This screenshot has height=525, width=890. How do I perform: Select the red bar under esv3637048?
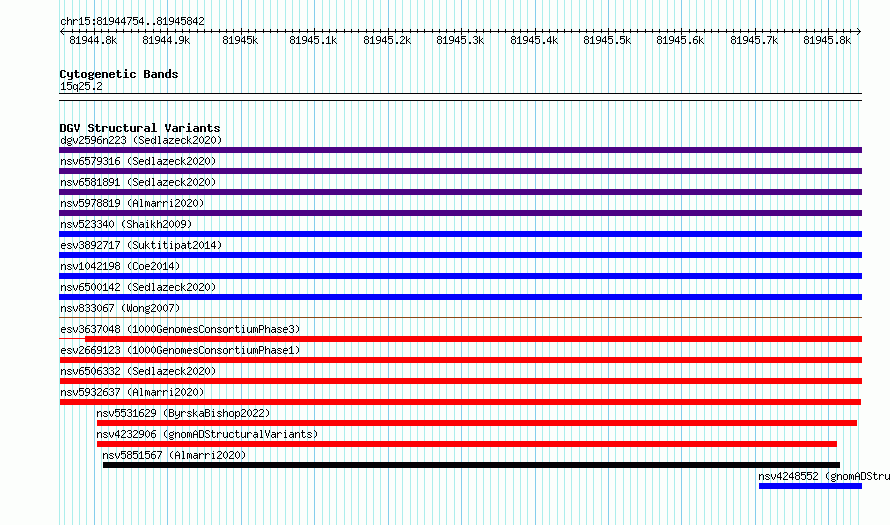click(x=473, y=339)
